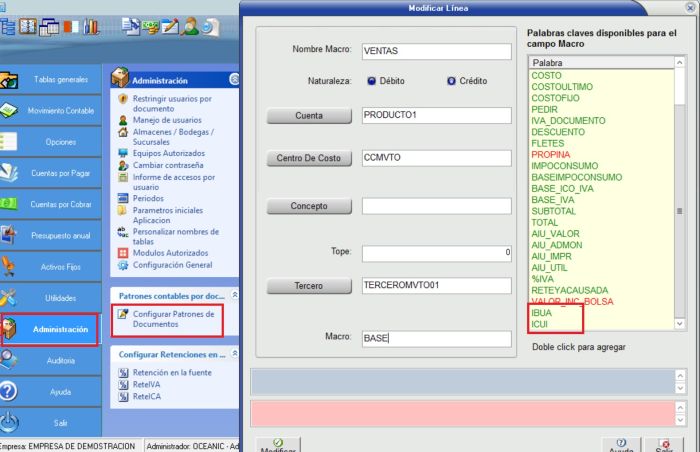Click into the Macro text field

point(437,338)
